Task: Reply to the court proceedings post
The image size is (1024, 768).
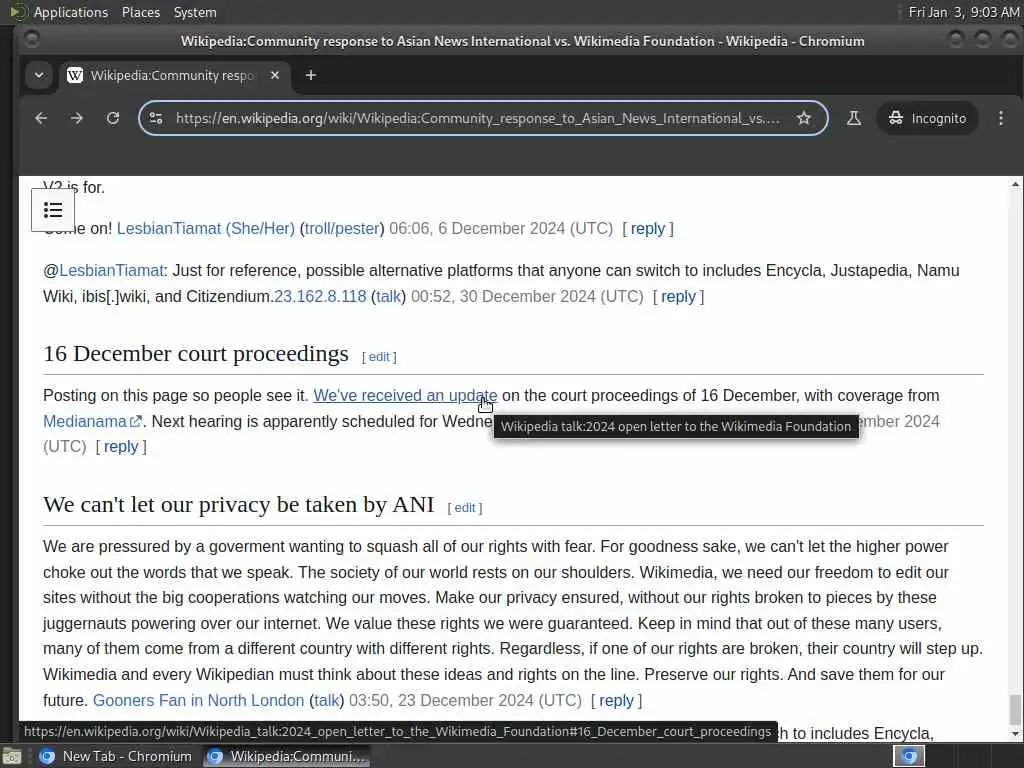Action: (x=121, y=447)
